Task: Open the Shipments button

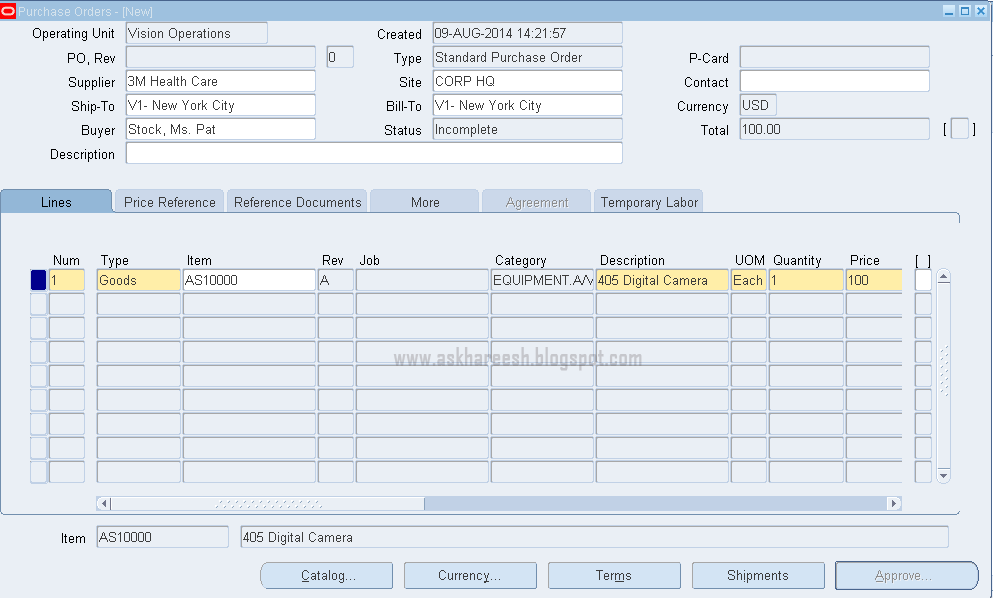Action: tap(758, 576)
